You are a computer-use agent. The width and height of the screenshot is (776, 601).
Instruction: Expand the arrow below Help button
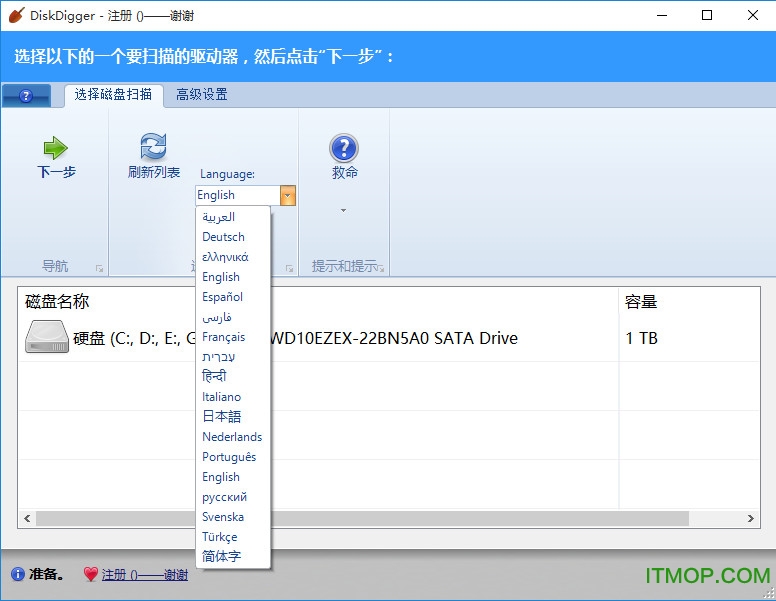343,210
